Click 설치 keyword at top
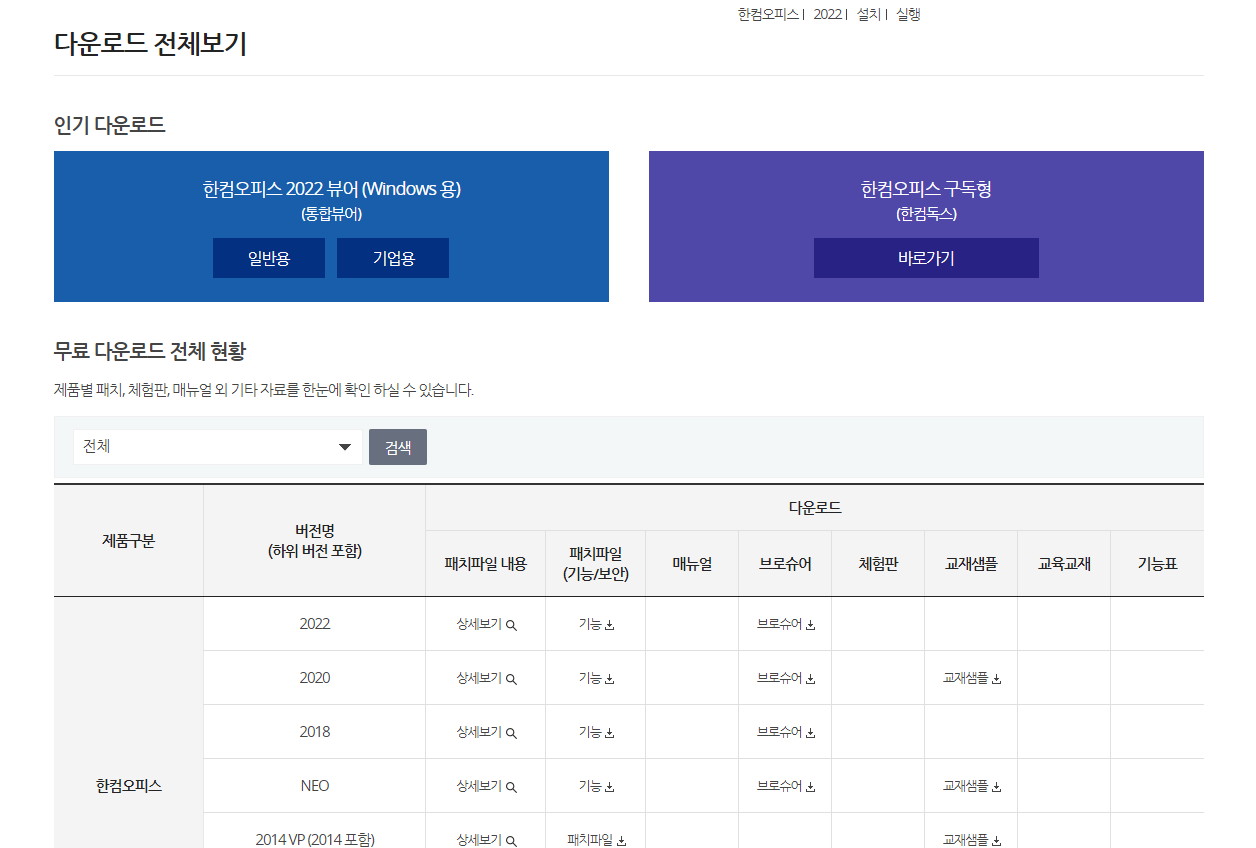Image resolution: width=1256 pixels, height=848 pixels. tap(869, 14)
